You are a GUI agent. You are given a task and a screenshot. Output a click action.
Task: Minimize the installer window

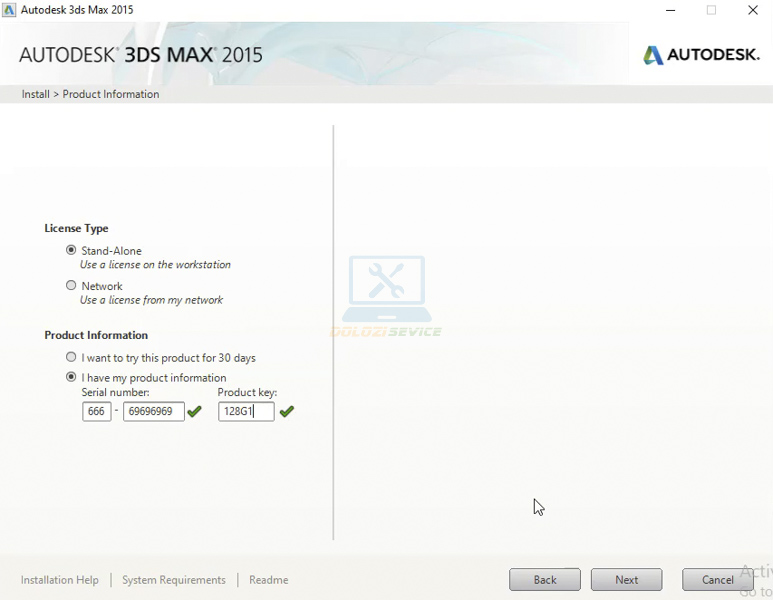pyautogui.click(x=669, y=10)
